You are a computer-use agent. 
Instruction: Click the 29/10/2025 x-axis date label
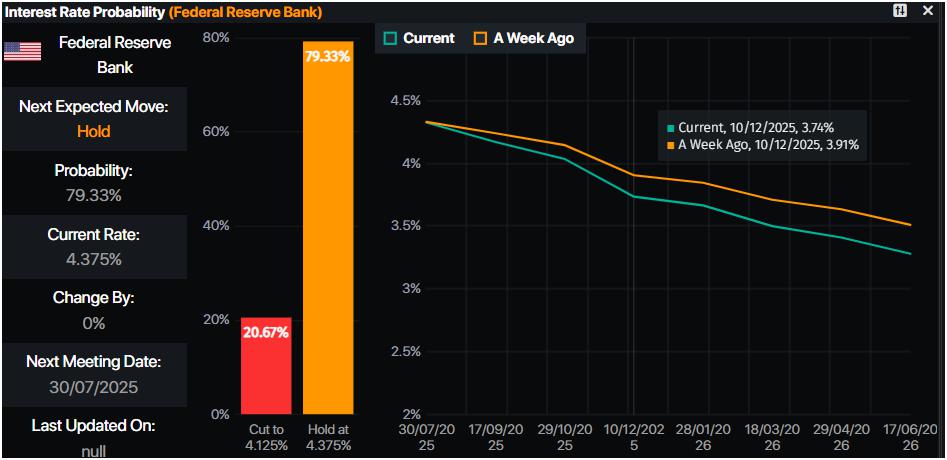[x=564, y=436]
